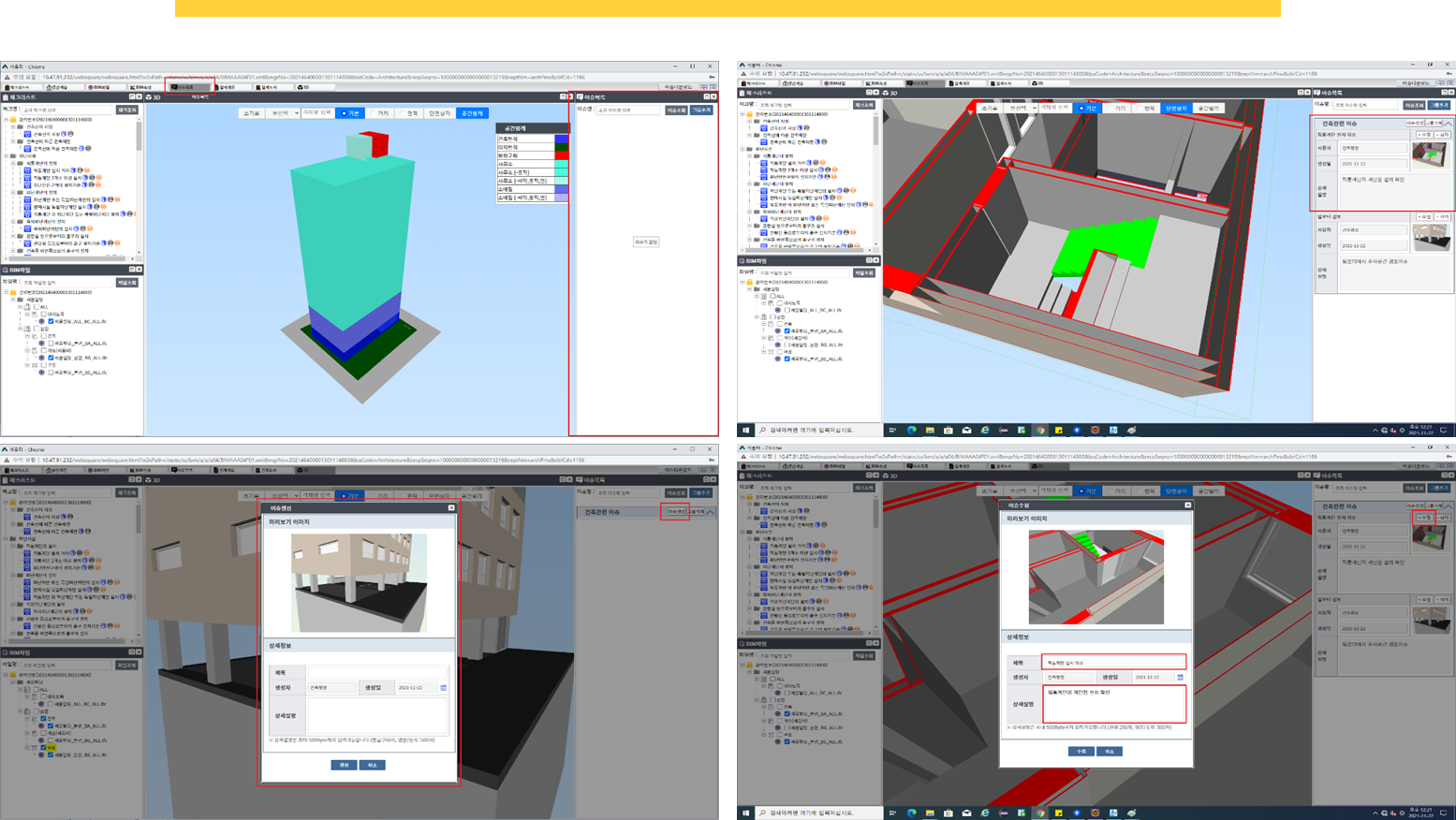
Task: Open 뷰선택 dropdown in turquoise tower window
Action: [283, 112]
